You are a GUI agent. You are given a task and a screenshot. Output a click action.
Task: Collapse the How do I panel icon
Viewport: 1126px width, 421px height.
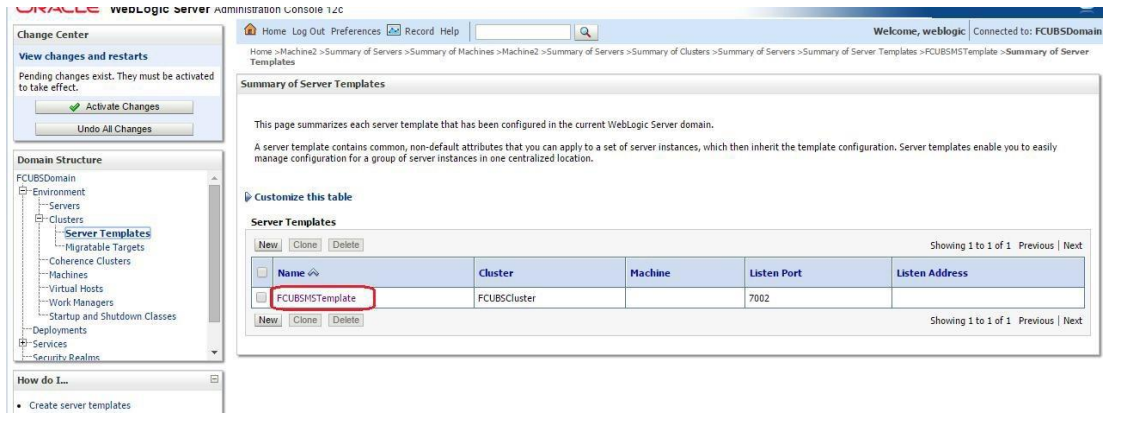213,379
